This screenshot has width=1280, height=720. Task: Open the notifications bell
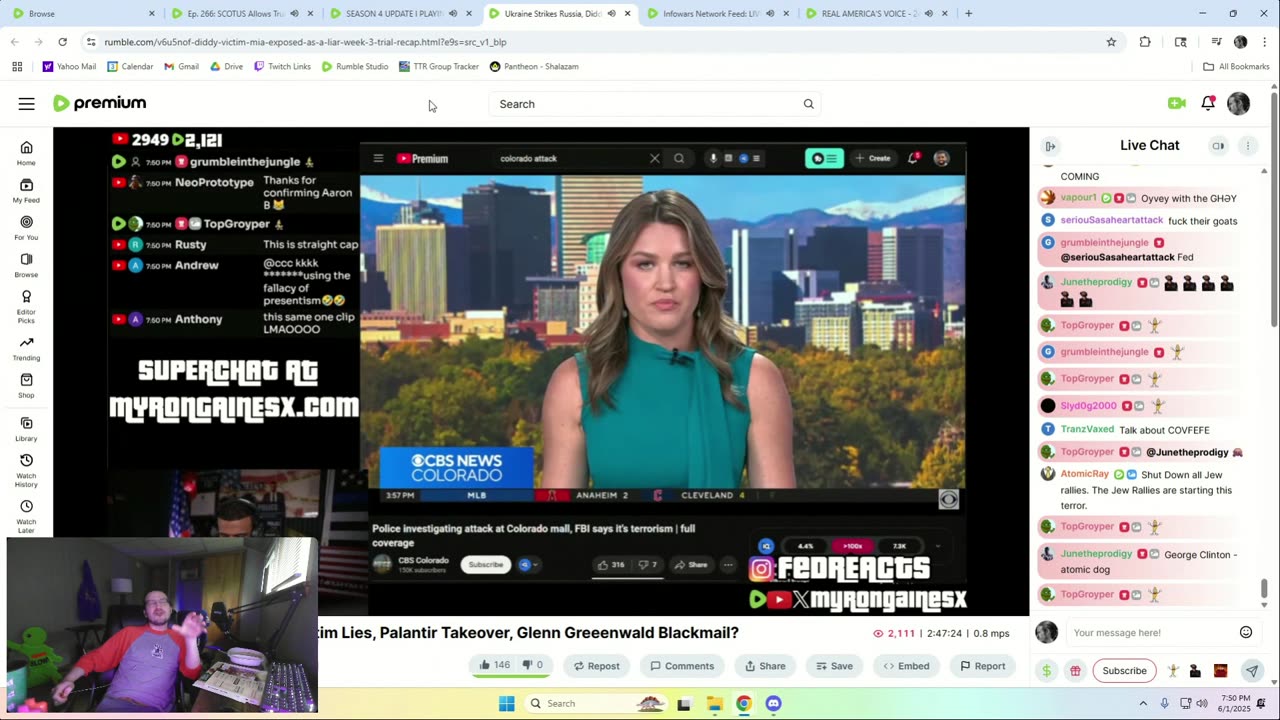(x=1208, y=103)
